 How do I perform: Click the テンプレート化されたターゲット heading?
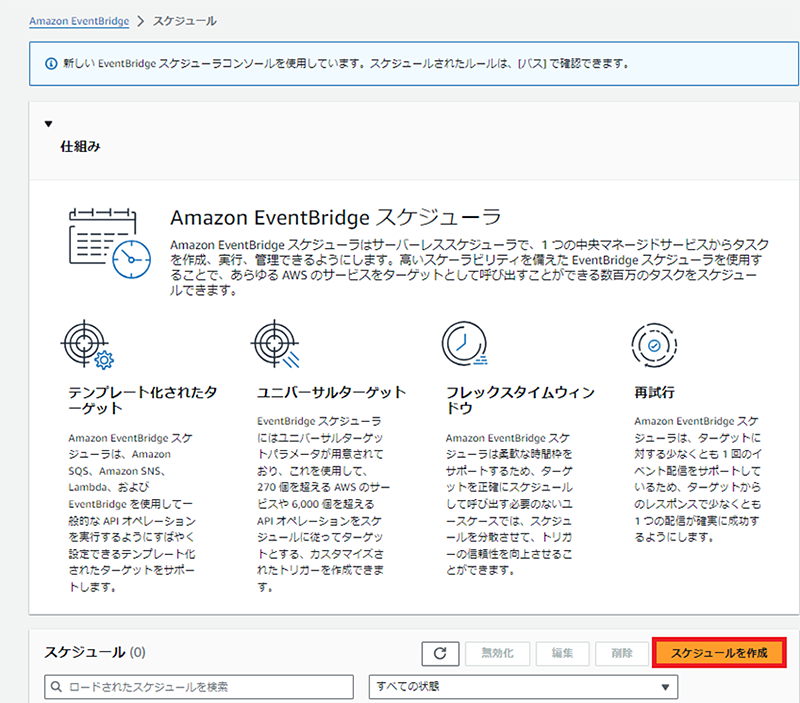143,400
